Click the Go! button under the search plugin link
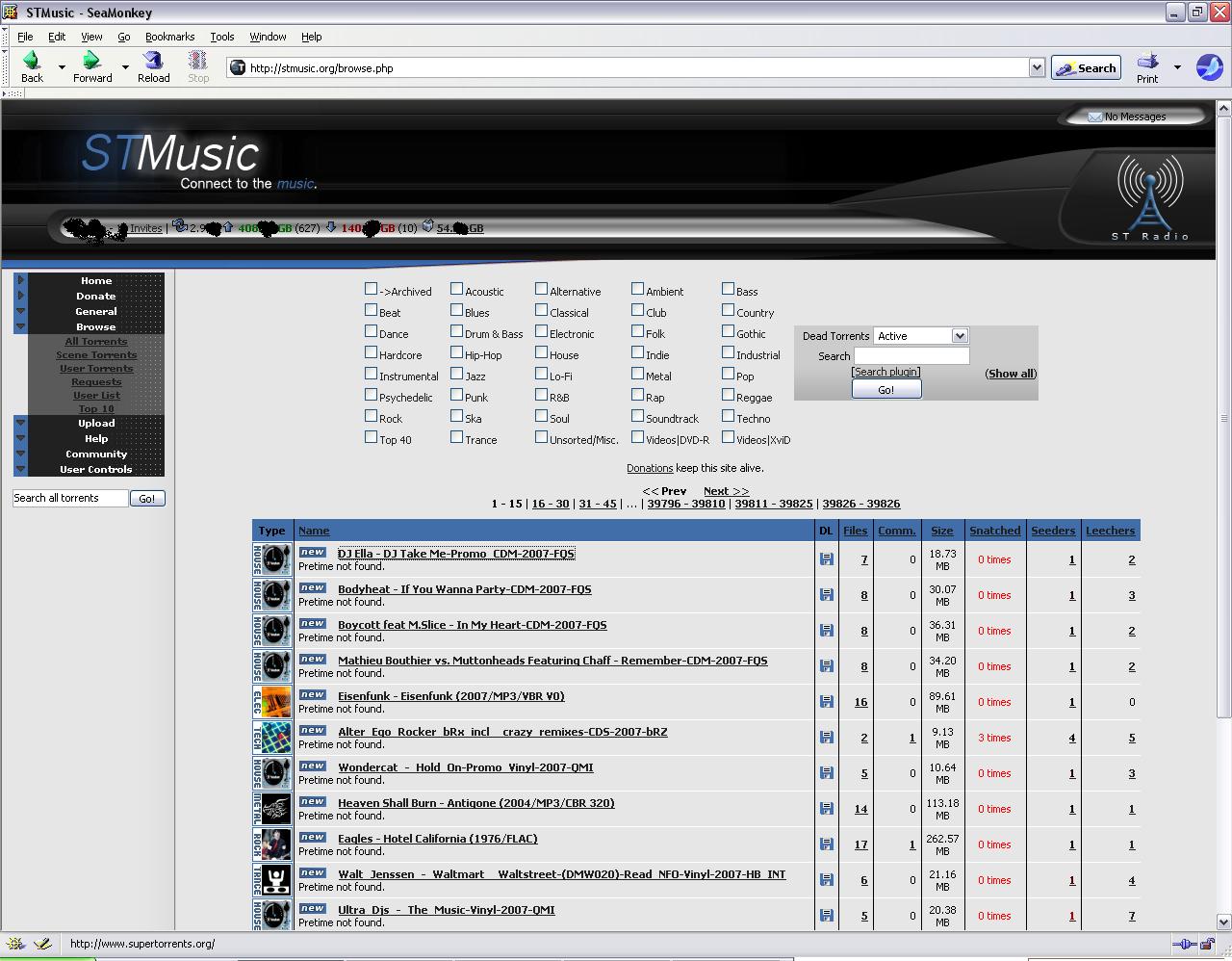1232x961 pixels. [886, 389]
